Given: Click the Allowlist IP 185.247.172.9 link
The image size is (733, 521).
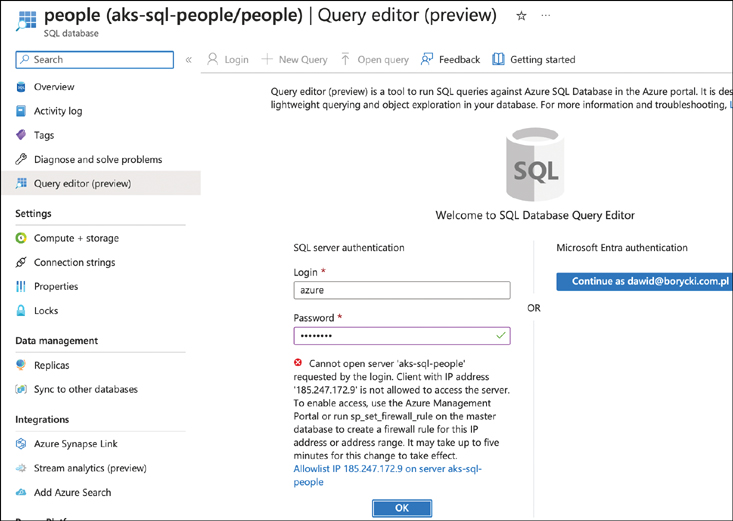Looking at the screenshot, I should [x=387, y=474].
